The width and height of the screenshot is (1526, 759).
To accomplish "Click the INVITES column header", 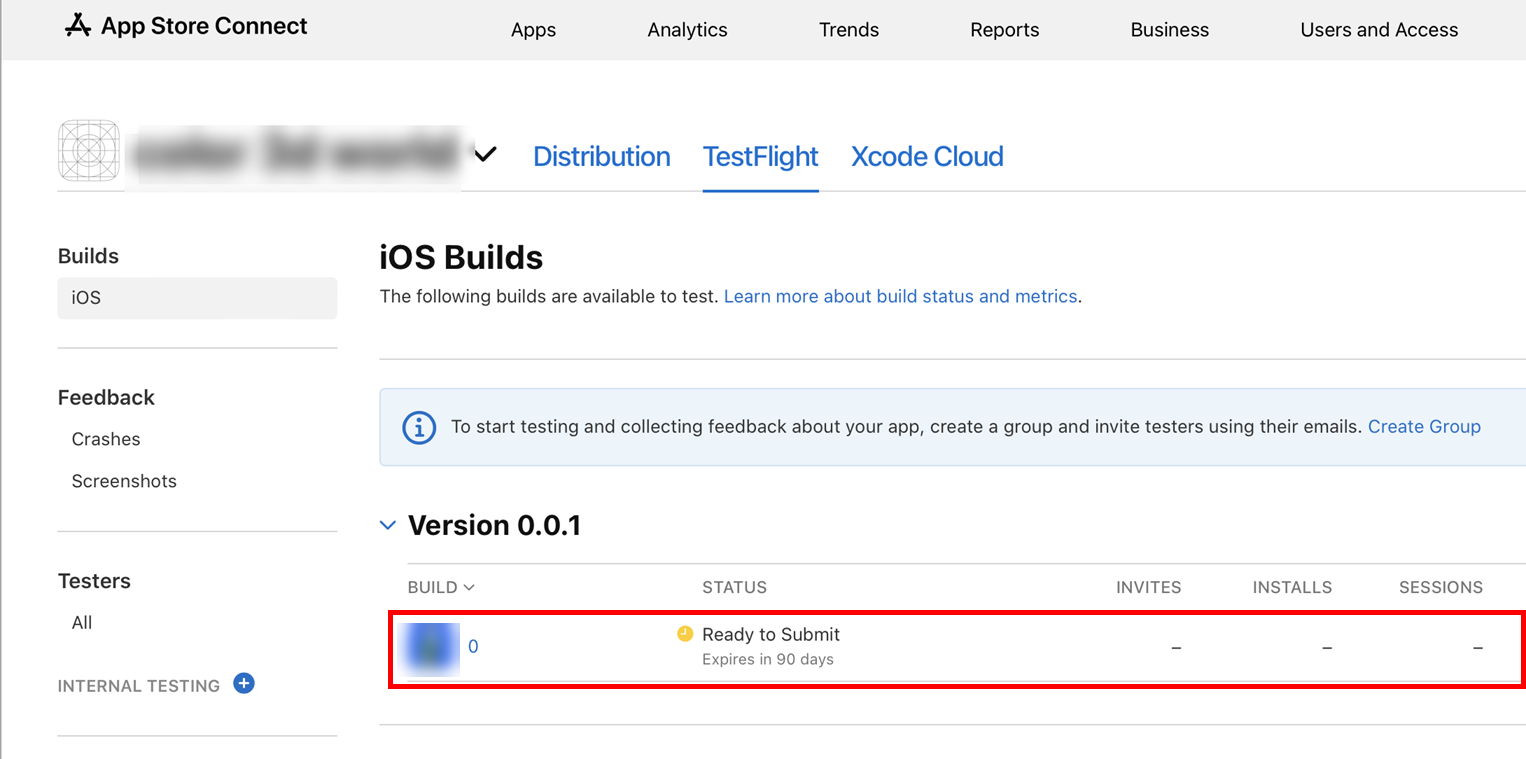I will coord(1148,587).
